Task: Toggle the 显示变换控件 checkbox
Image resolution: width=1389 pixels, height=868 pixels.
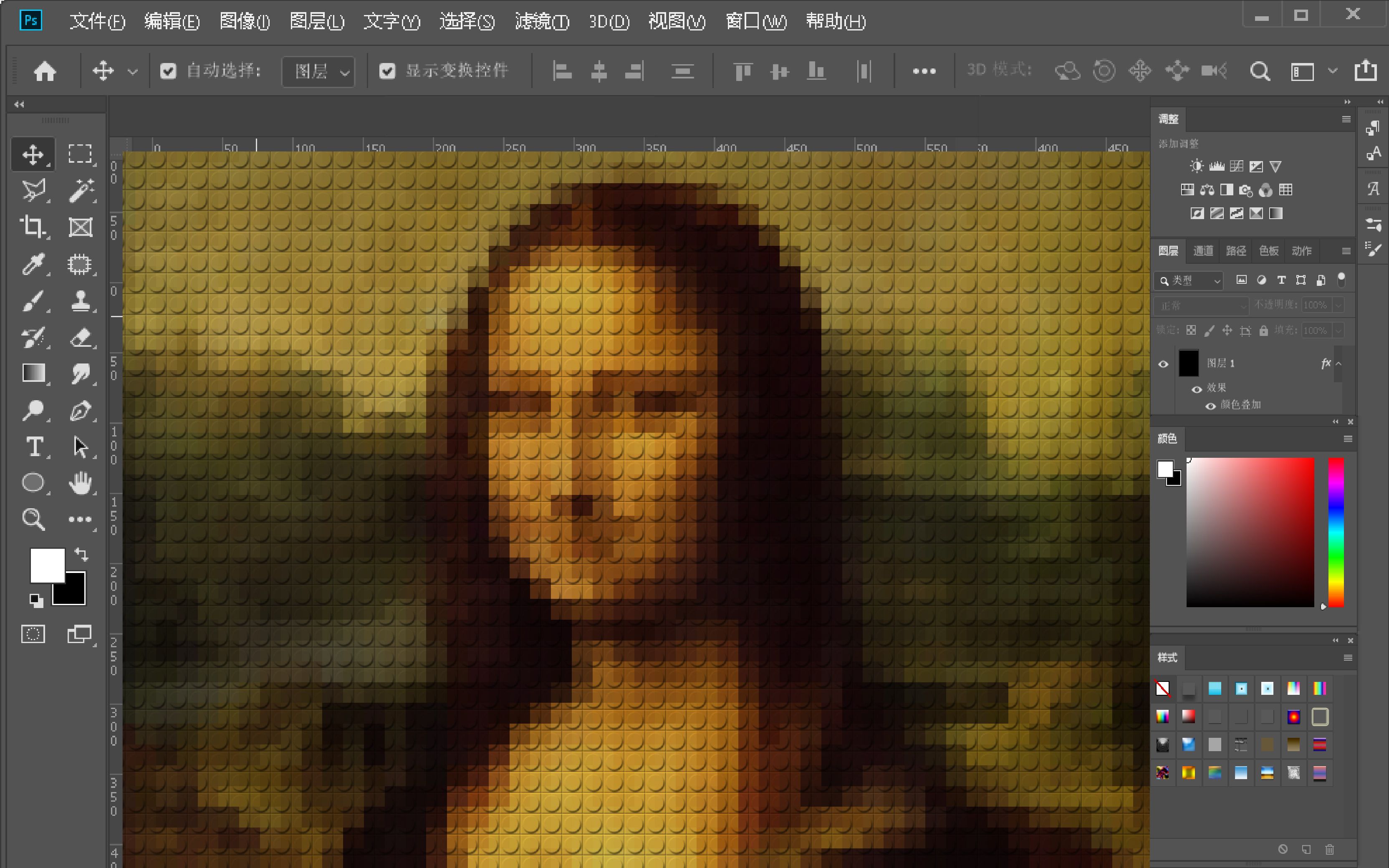Action: click(x=387, y=71)
